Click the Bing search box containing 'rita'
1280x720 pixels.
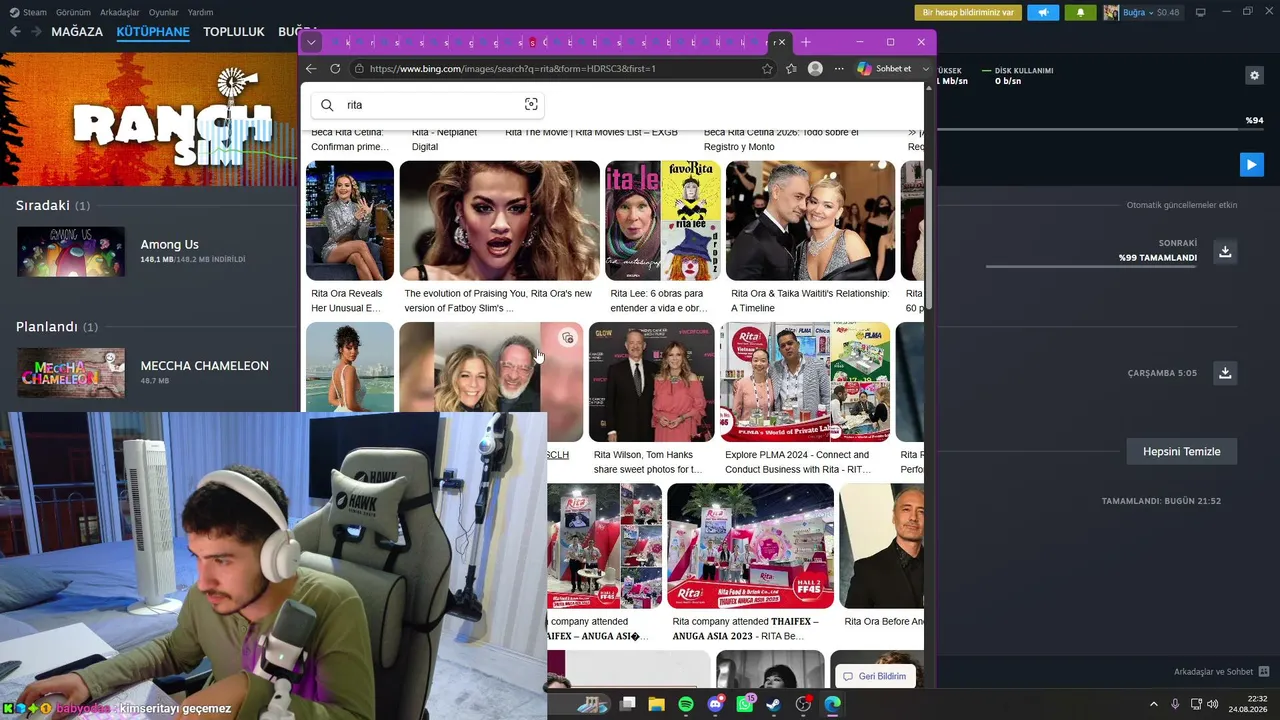click(x=430, y=104)
